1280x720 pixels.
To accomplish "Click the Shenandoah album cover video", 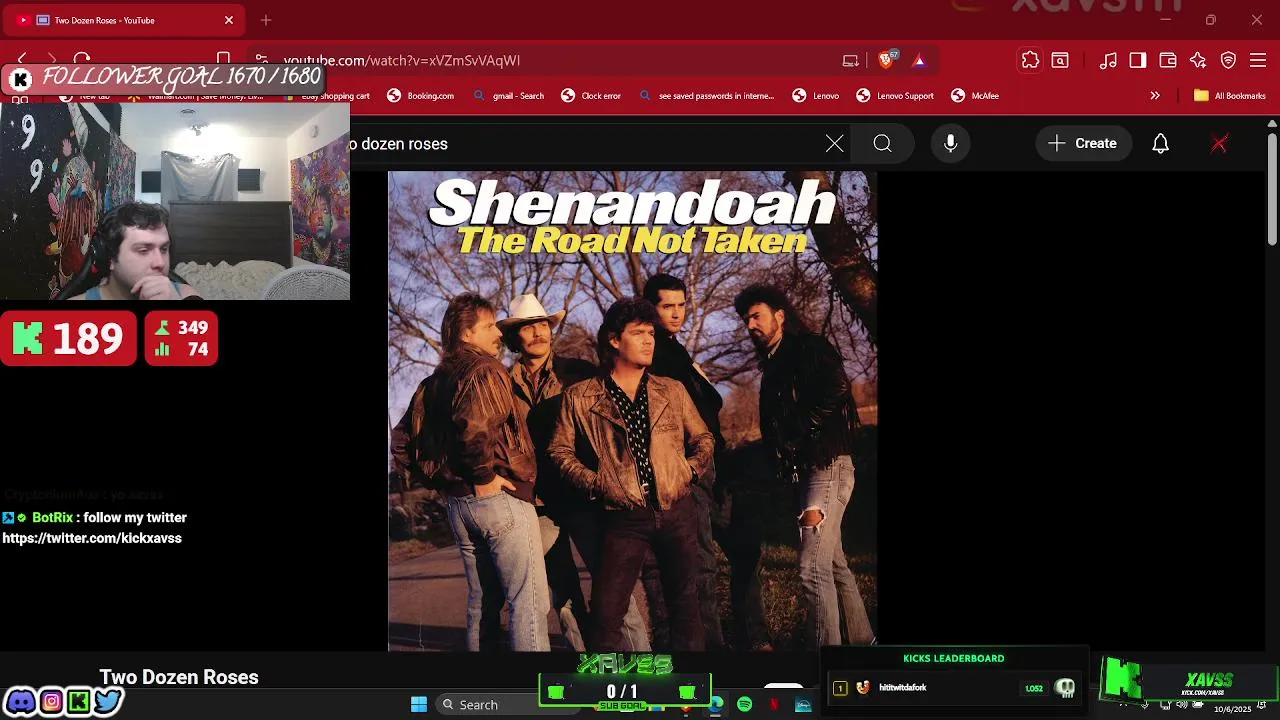I will 632,410.
